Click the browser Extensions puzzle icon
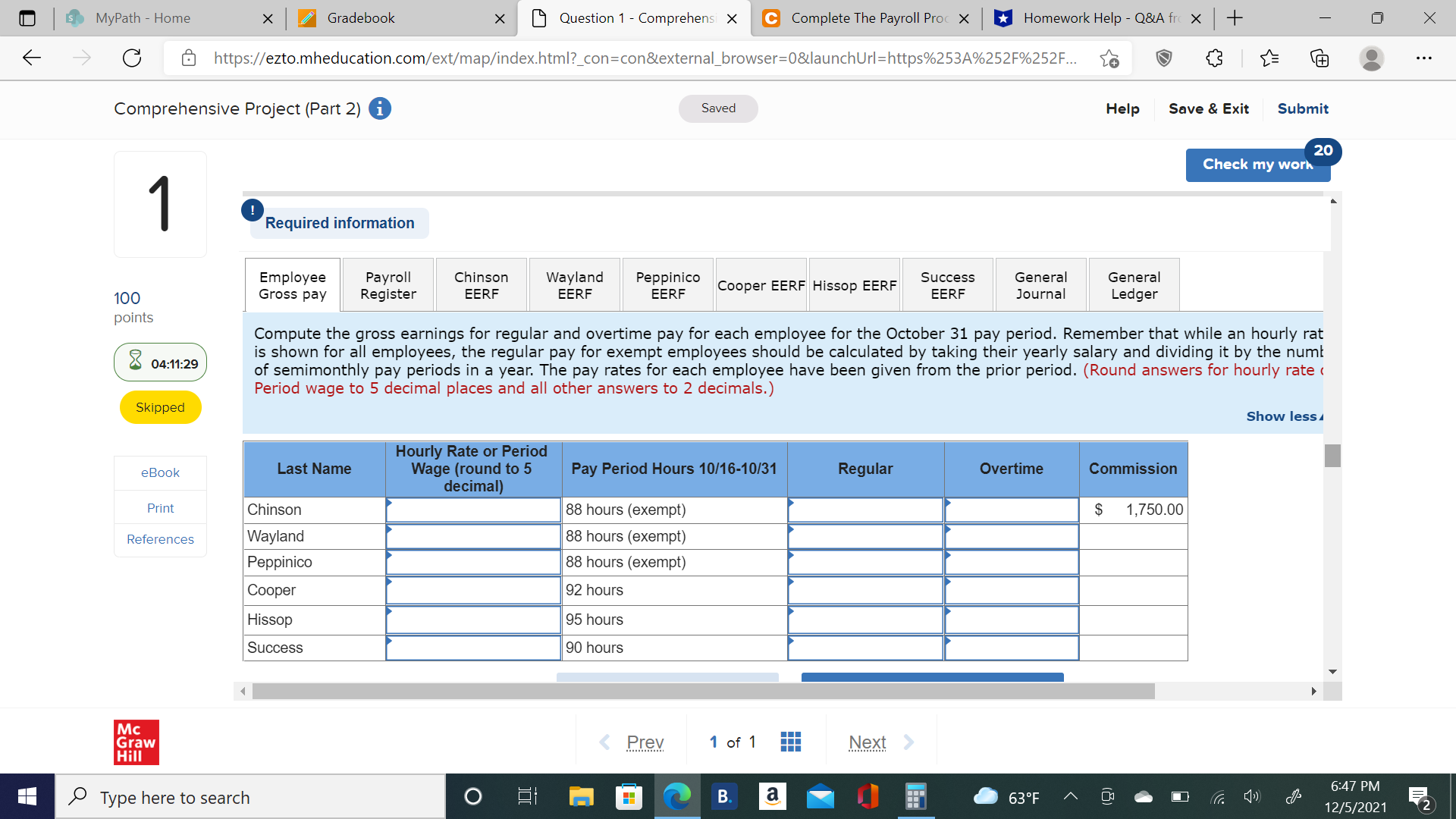 (x=1214, y=58)
